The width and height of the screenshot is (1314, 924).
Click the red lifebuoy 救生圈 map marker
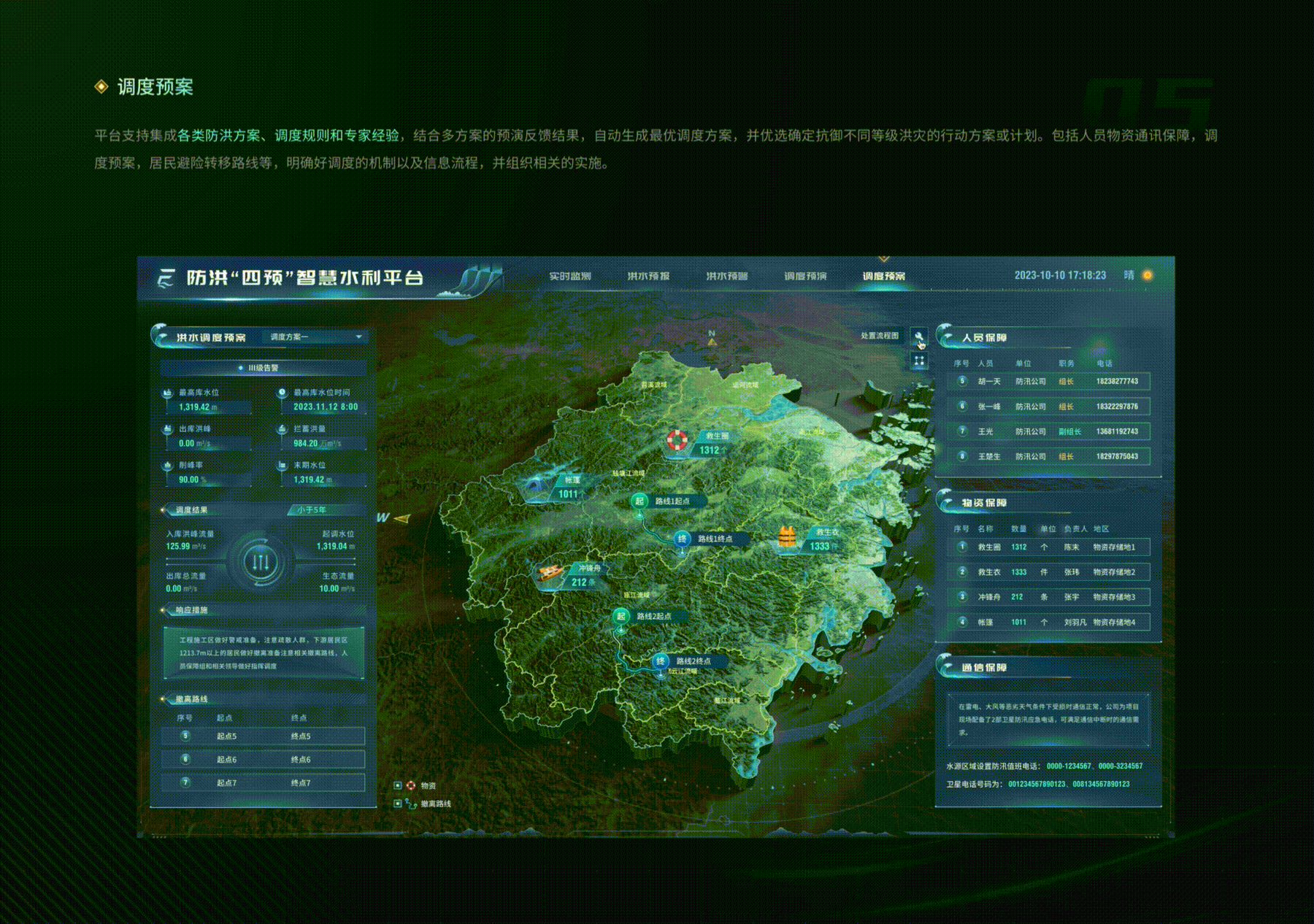[677, 440]
